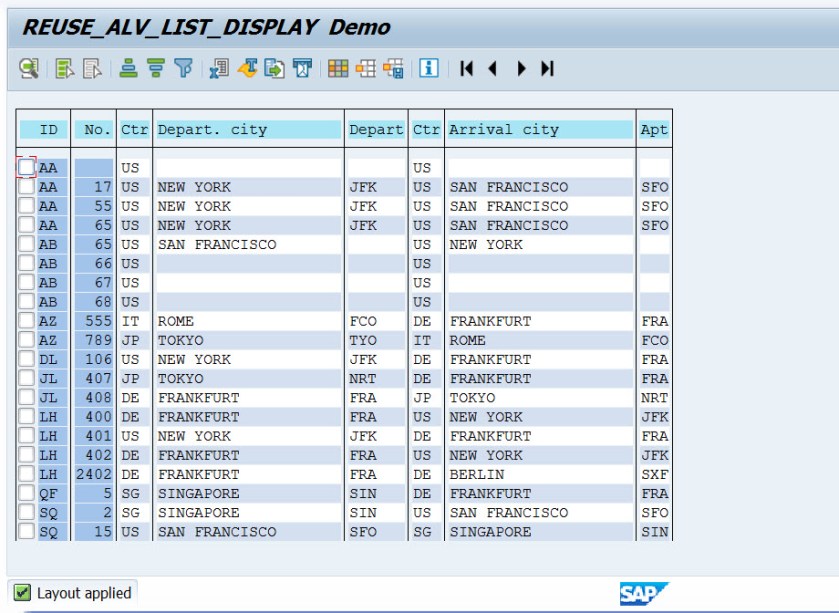This screenshot has width=839, height=613.
Task: Check the row box for QF 5
Action: [27, 493]
